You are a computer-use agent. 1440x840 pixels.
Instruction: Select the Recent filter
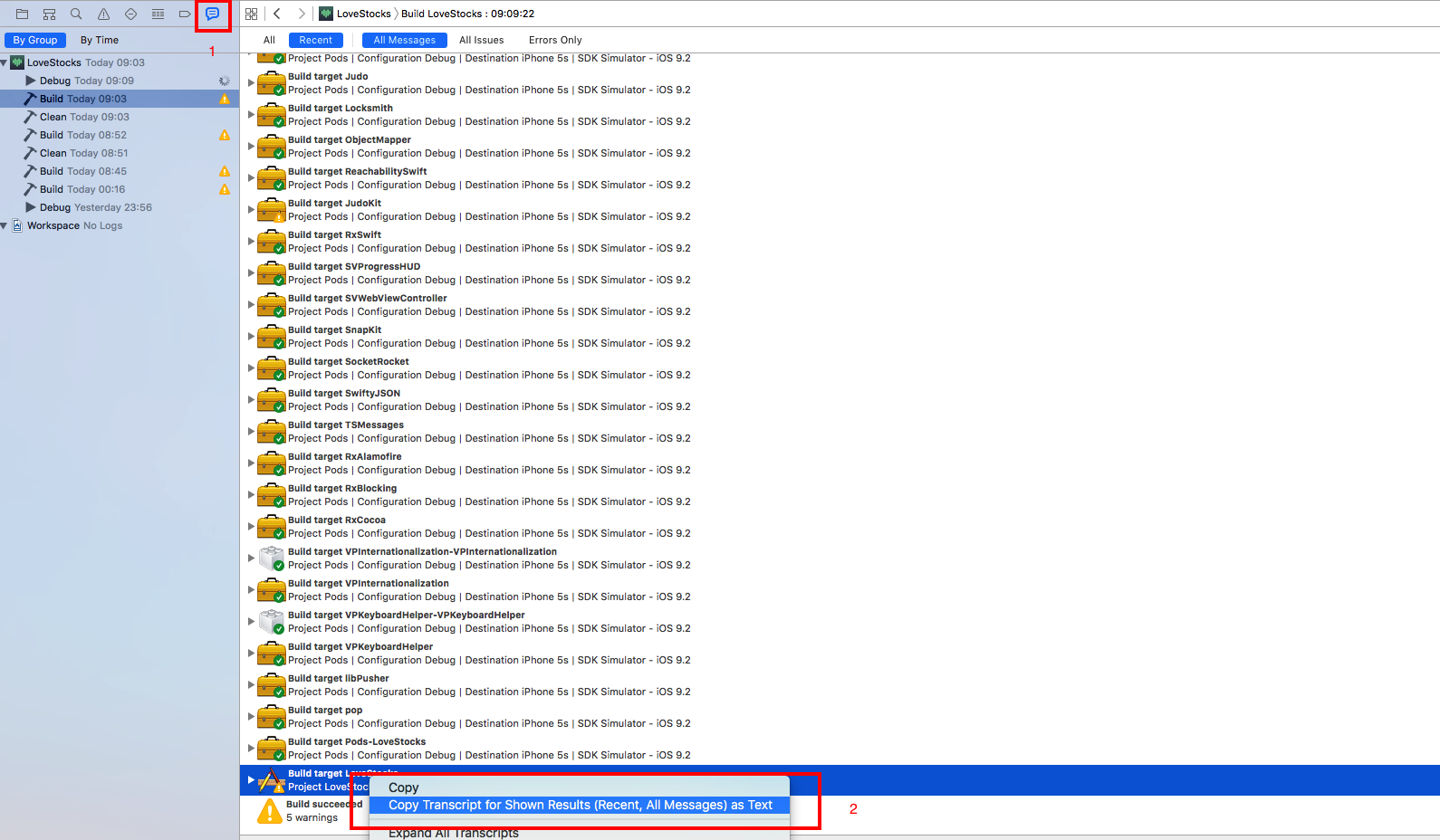pyautogui.click(x=316, y=40)
